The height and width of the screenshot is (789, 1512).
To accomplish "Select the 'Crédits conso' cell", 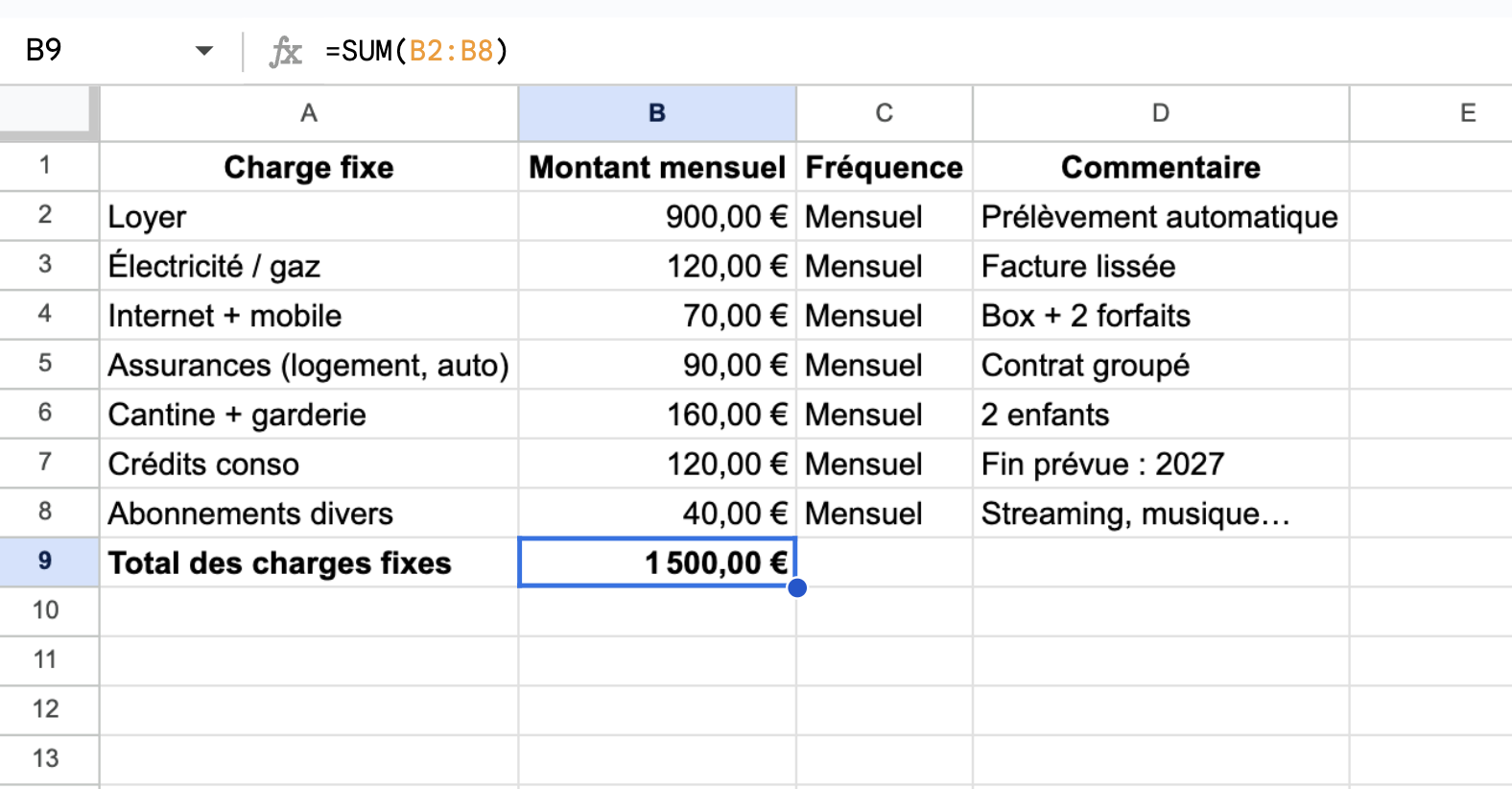I will tap(309, 464).
